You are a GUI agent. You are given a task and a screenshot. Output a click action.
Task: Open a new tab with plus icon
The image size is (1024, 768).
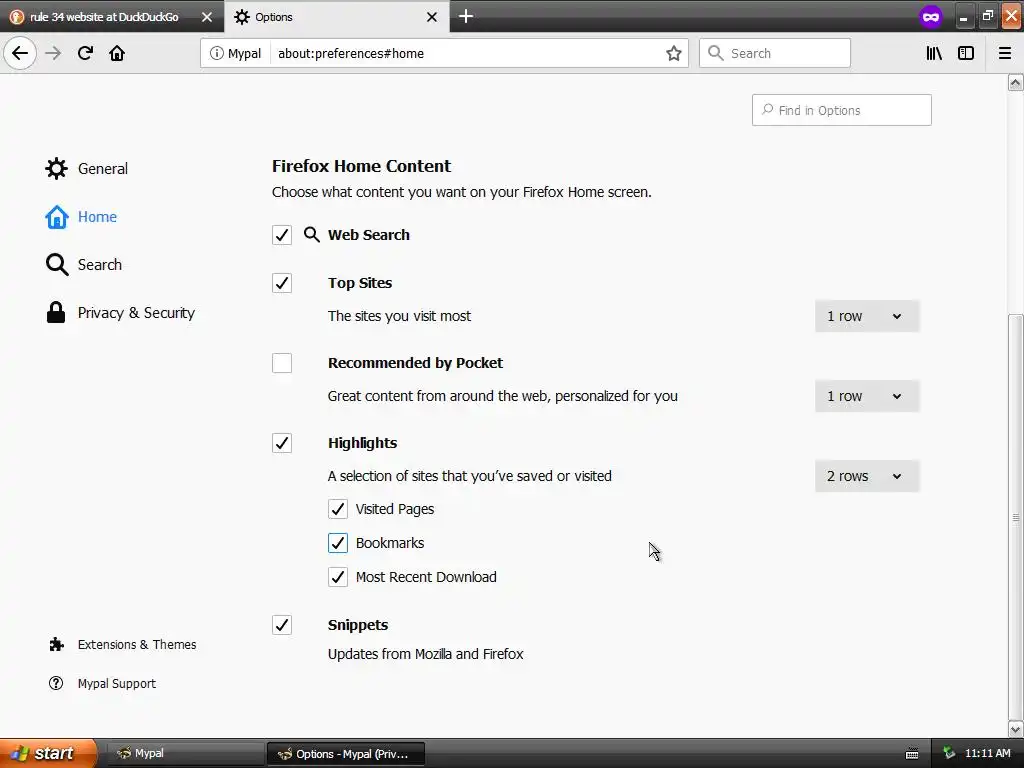coord(466,16)
